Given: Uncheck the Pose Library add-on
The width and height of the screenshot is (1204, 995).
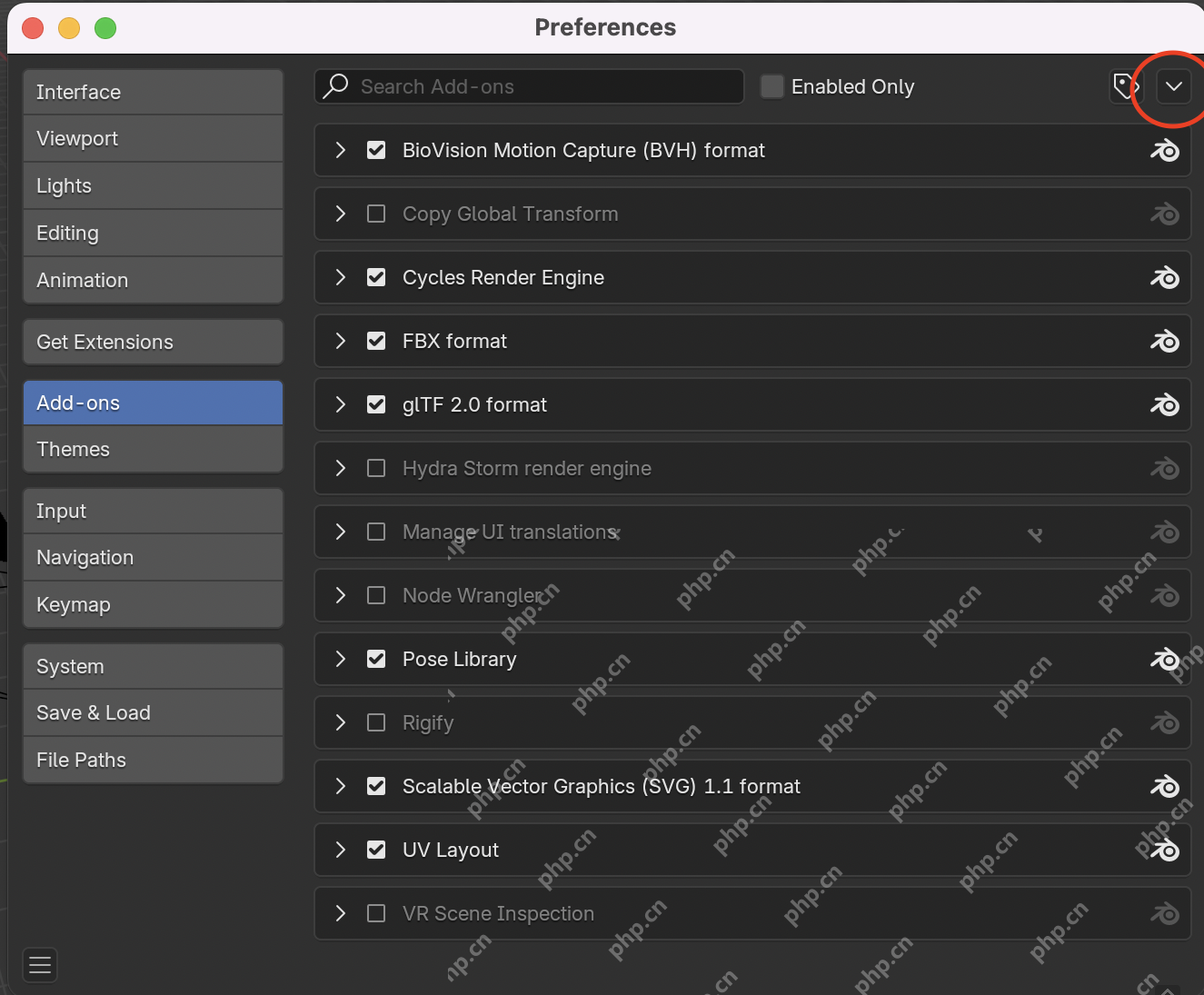Looking at the screenshot, I should 376,659.
